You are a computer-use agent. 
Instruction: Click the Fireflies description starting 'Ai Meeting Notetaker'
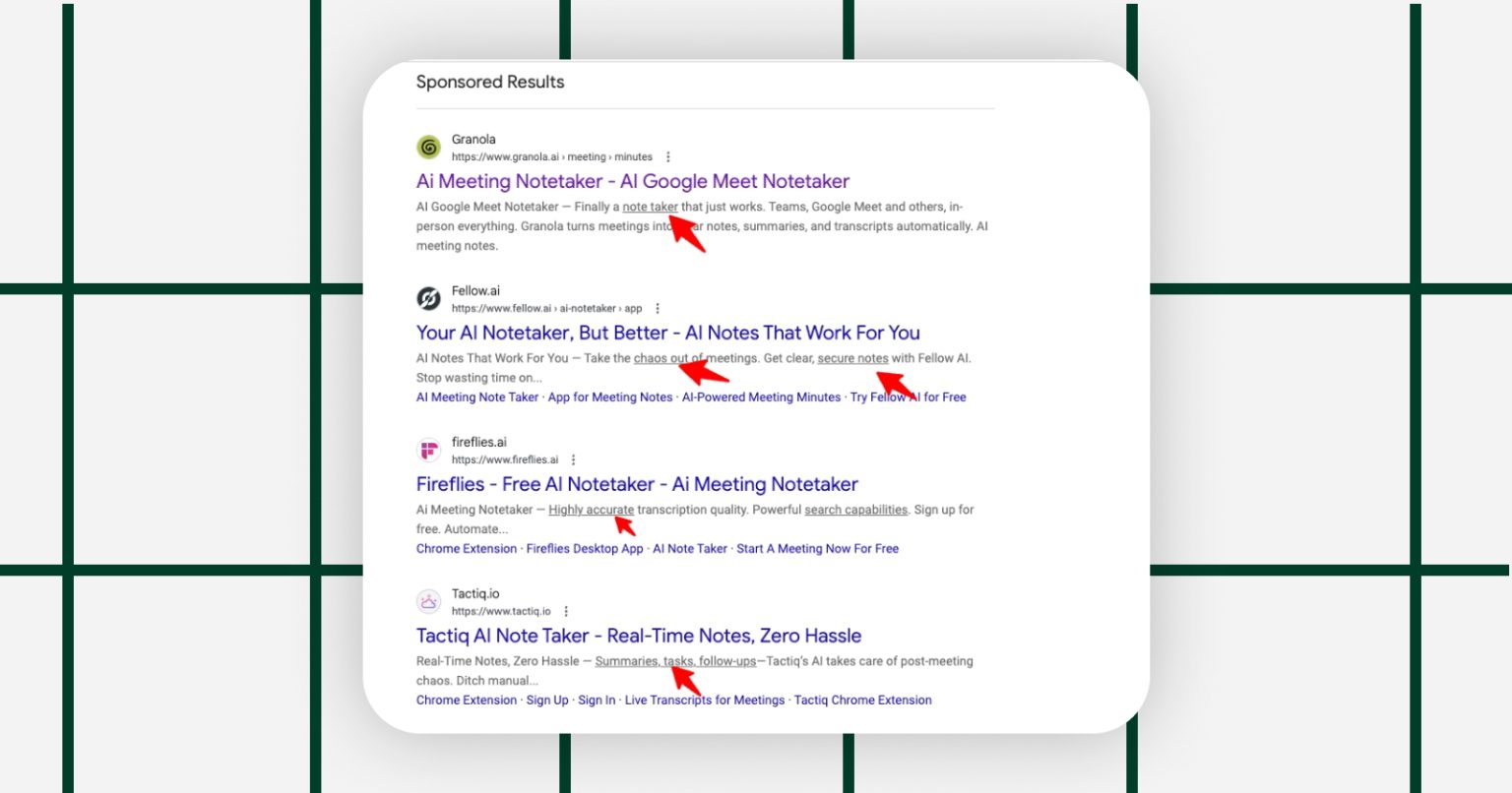(695, 519)
